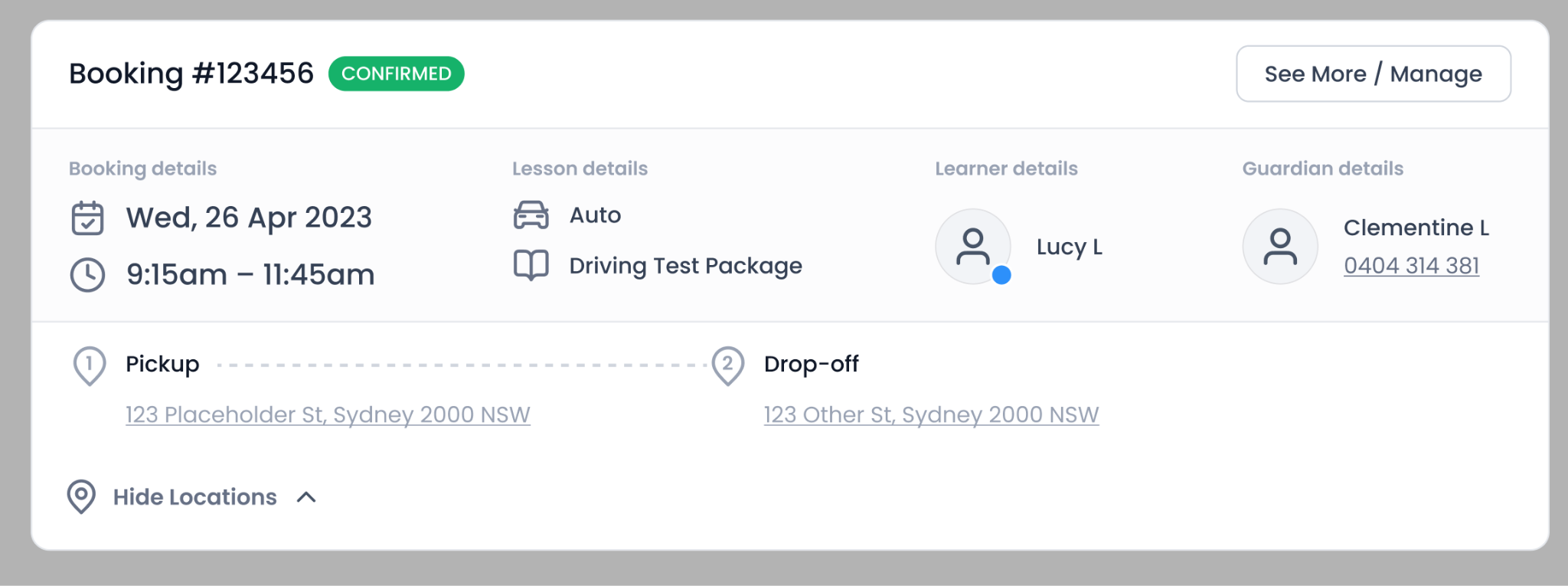Click the car icon beside Auto
The width and height of the screenshot is (1568, 586).
(x=531, y=215)
